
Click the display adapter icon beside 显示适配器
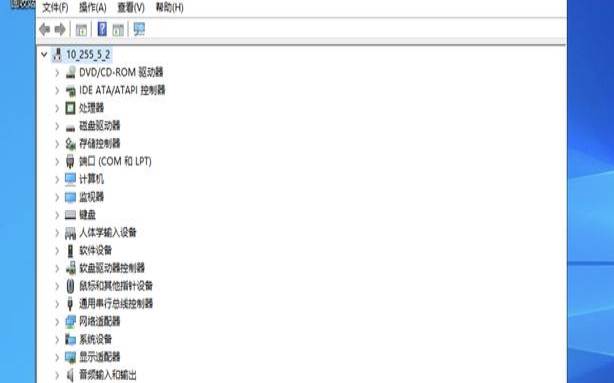[x=70, y=357]
